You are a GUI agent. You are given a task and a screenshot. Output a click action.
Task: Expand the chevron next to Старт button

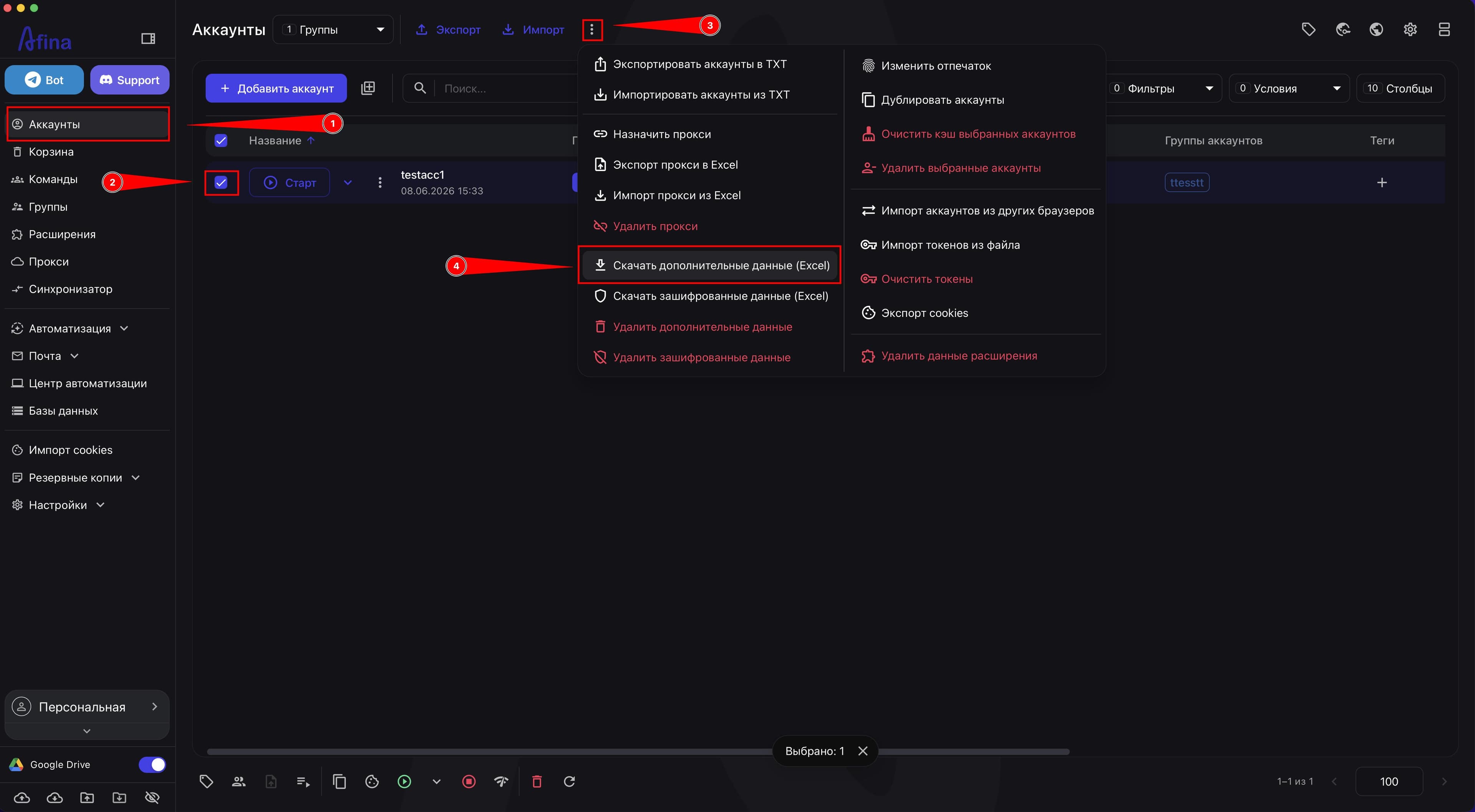click(x=348, y=183)
